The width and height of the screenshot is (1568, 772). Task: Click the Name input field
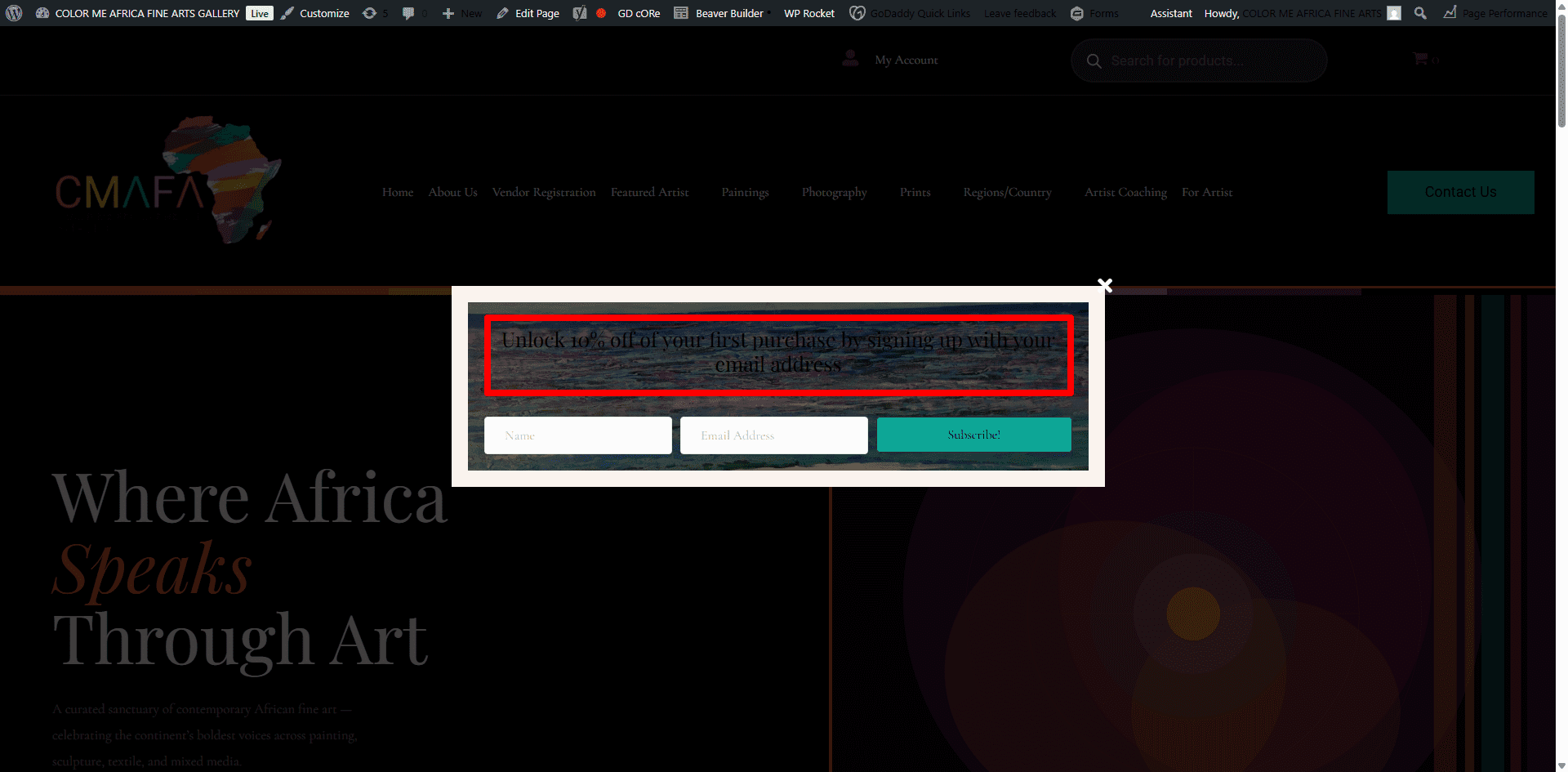[x=578, y=435]
